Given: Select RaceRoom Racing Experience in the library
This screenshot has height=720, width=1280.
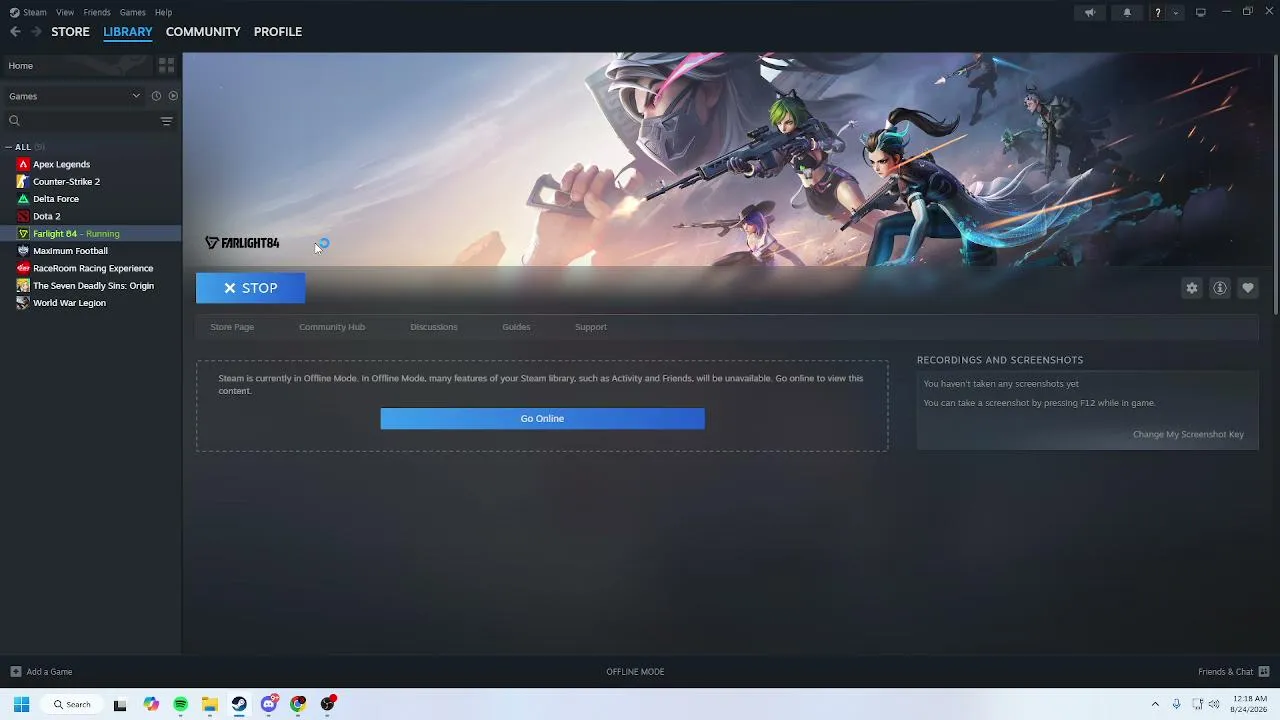Looking at the screenshot, I should pyautogui.click(x=91, y=268).
